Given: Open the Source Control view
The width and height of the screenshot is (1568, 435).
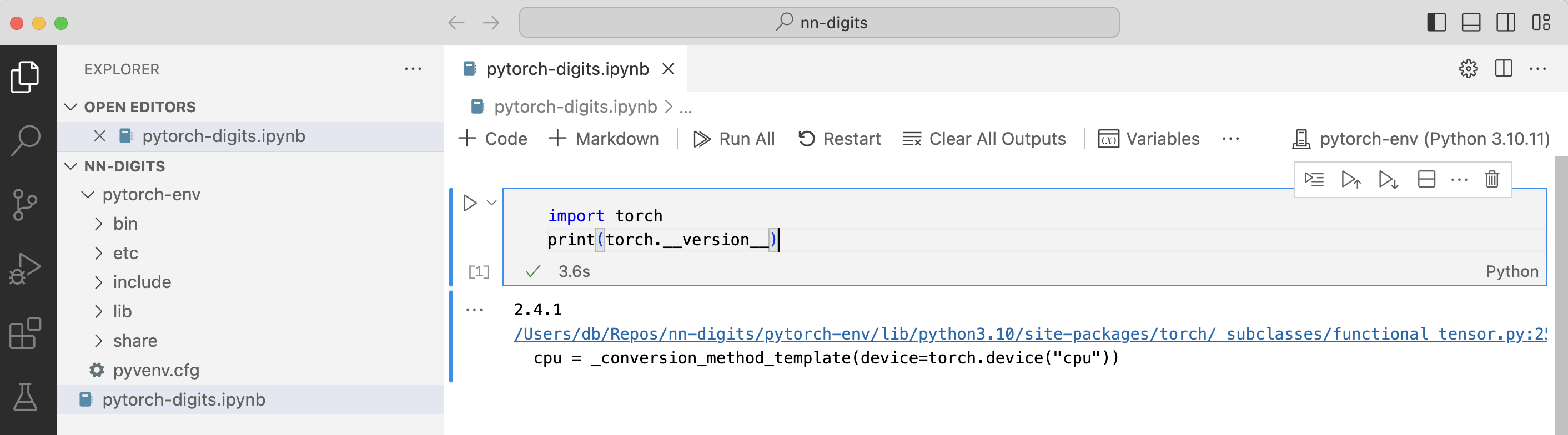Looking at the screenshot, I should pos(25,204).
